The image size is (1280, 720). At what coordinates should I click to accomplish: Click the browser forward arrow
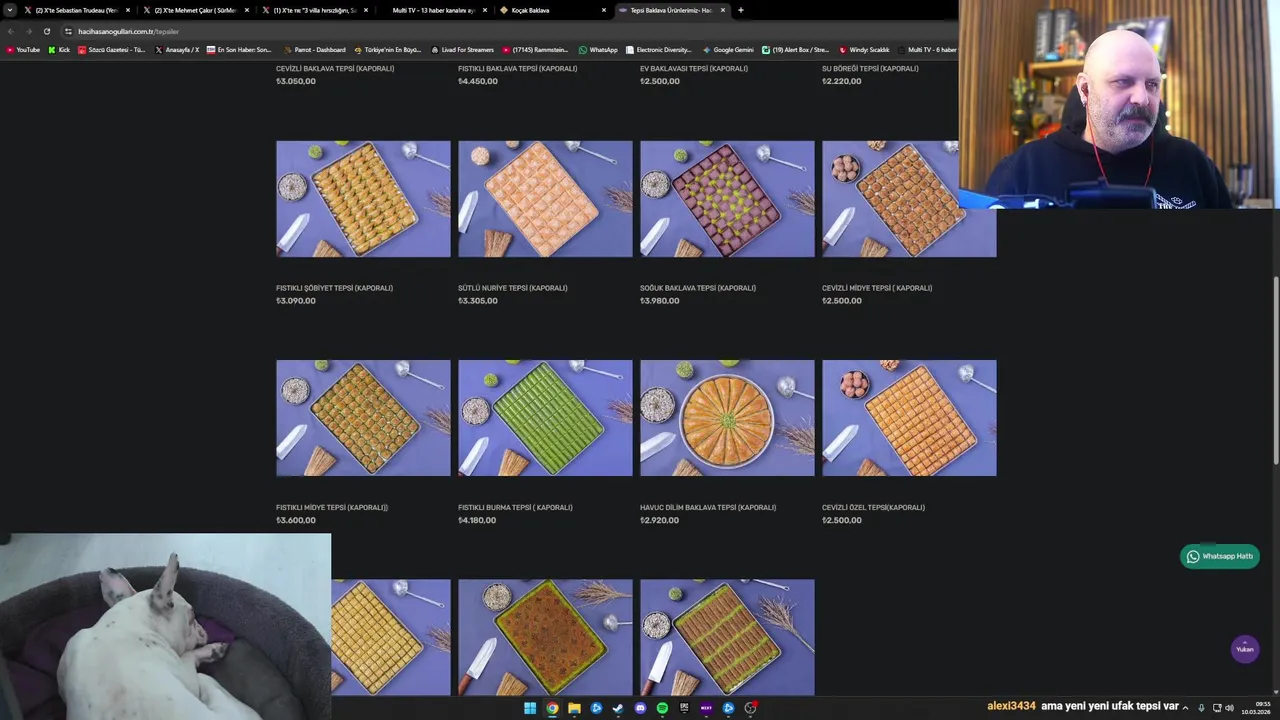pos(28,31)
